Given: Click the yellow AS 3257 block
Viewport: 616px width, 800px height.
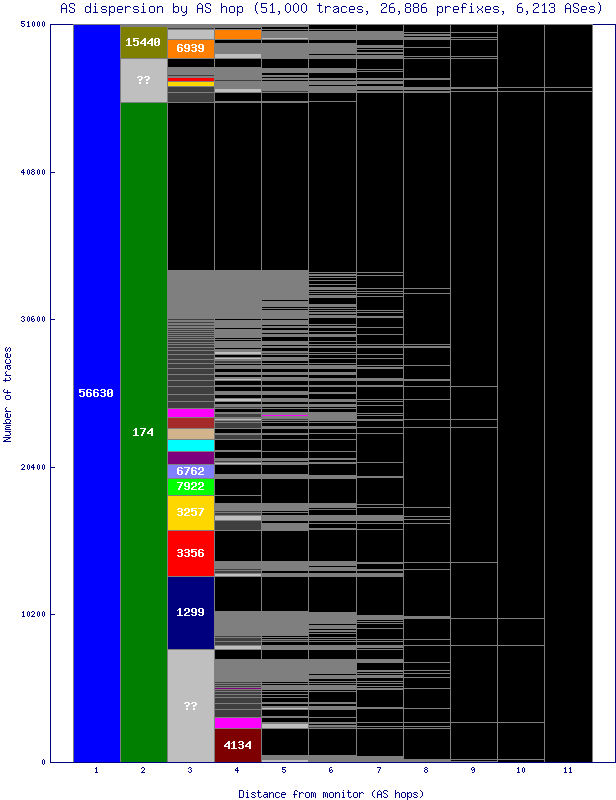Looking at the screenshot, I should [x=190, y=512].
